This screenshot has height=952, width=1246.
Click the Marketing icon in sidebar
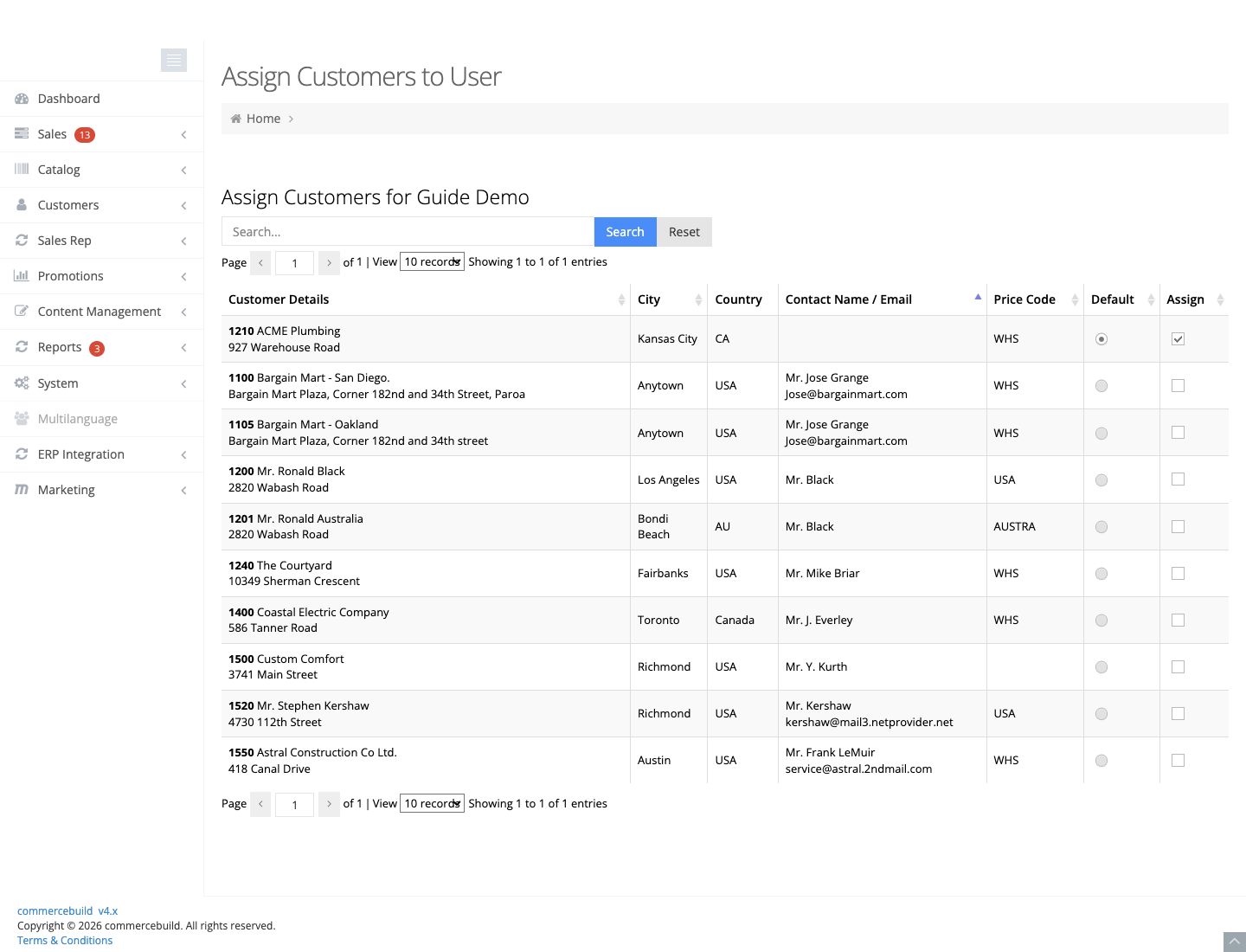22,490
